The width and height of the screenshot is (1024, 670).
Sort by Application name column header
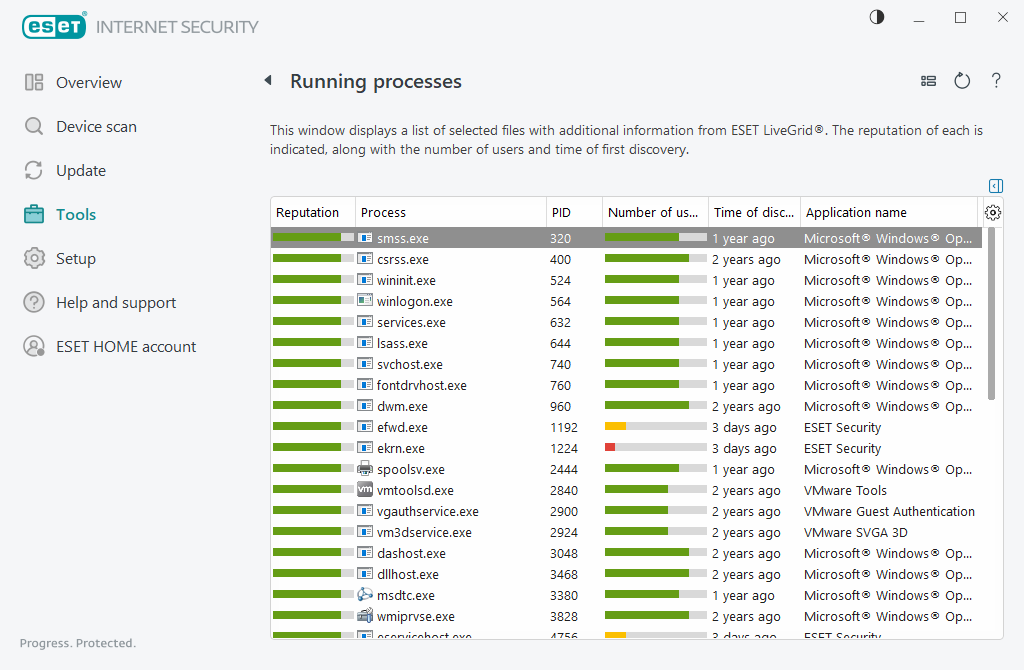[889, 212]
